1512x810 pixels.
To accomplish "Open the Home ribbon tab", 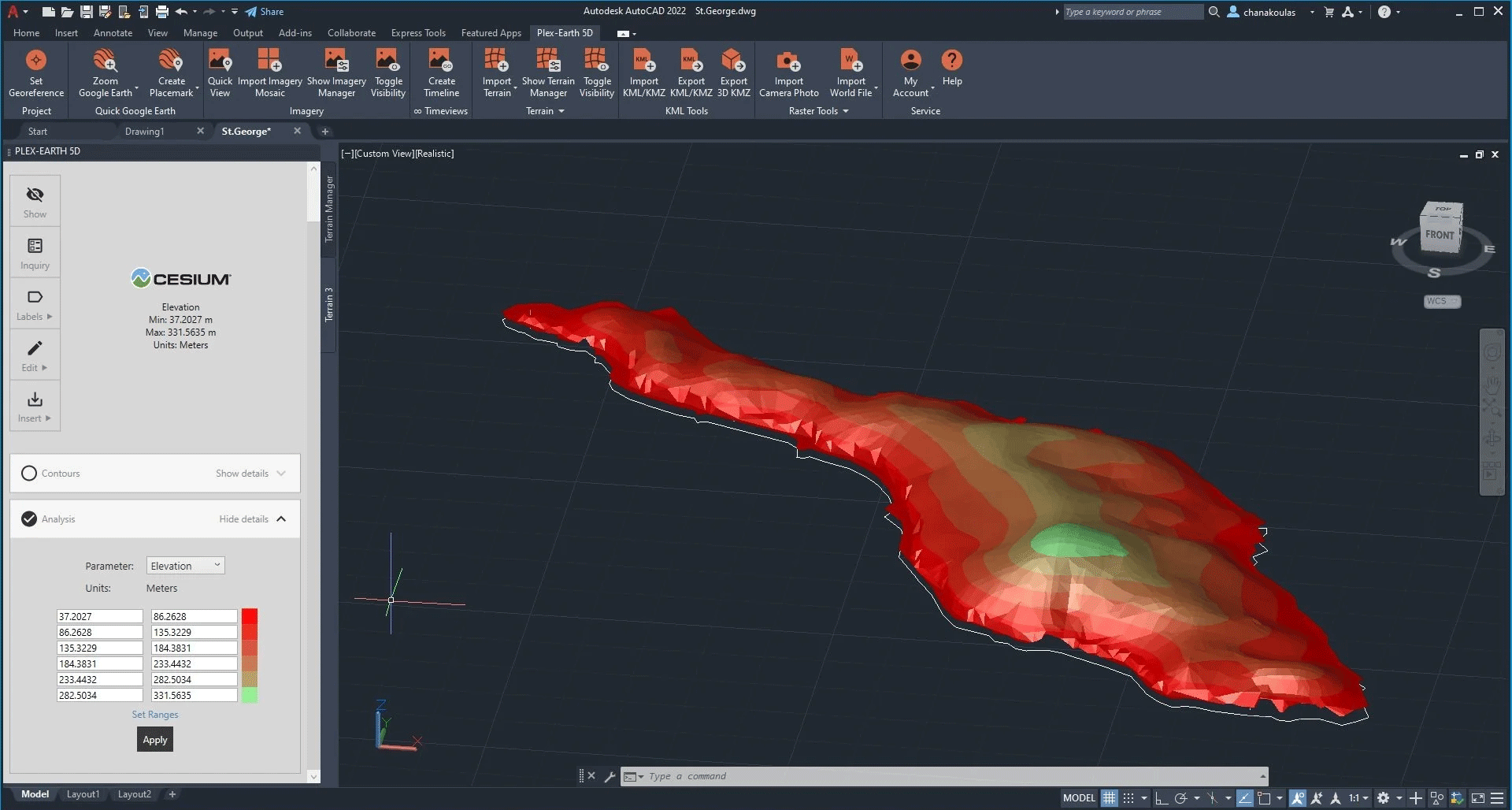I will pyautogui.click(x=26, y=33).
